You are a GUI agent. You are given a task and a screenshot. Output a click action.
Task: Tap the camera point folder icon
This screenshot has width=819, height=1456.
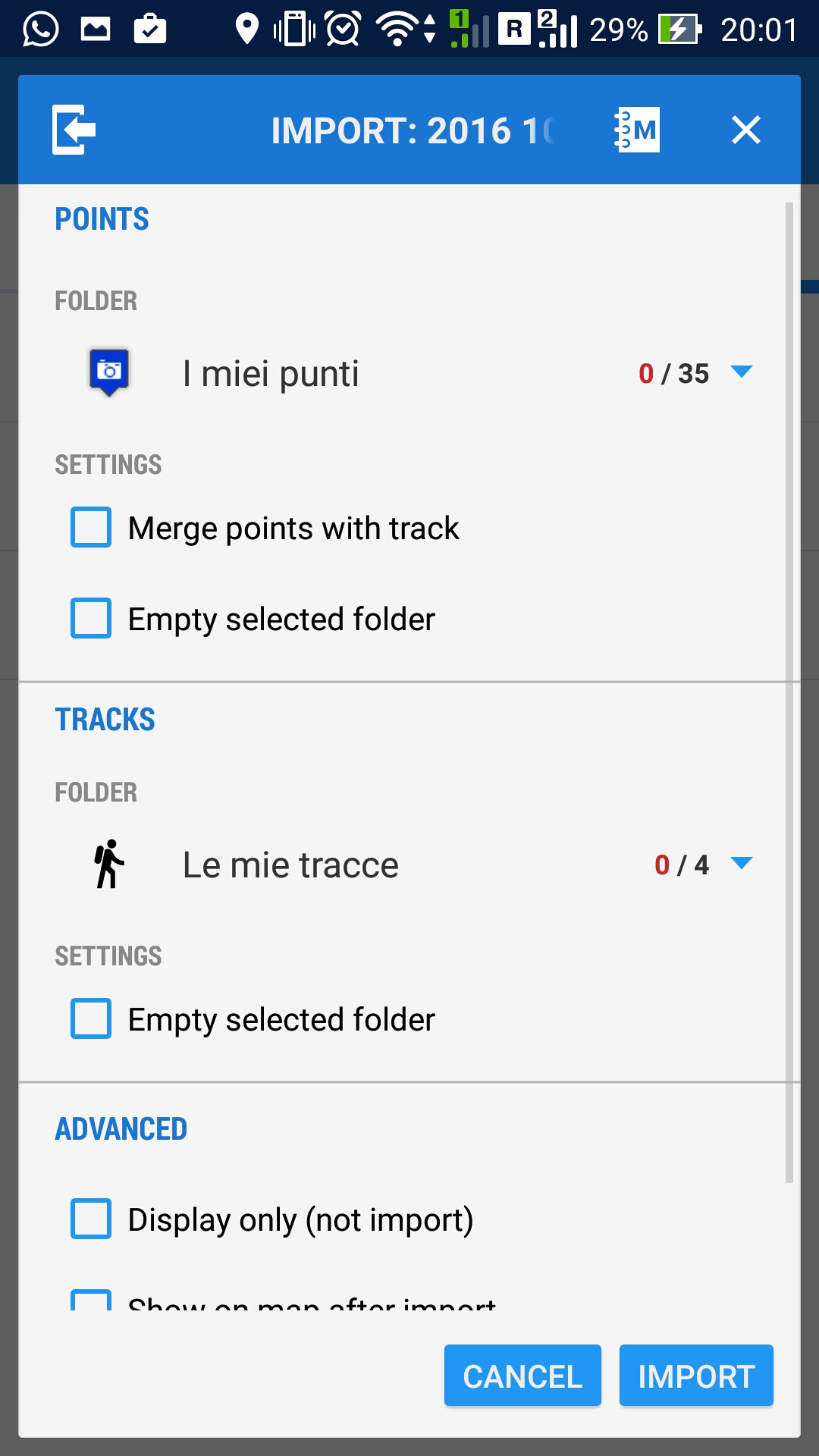click(109, 372)
